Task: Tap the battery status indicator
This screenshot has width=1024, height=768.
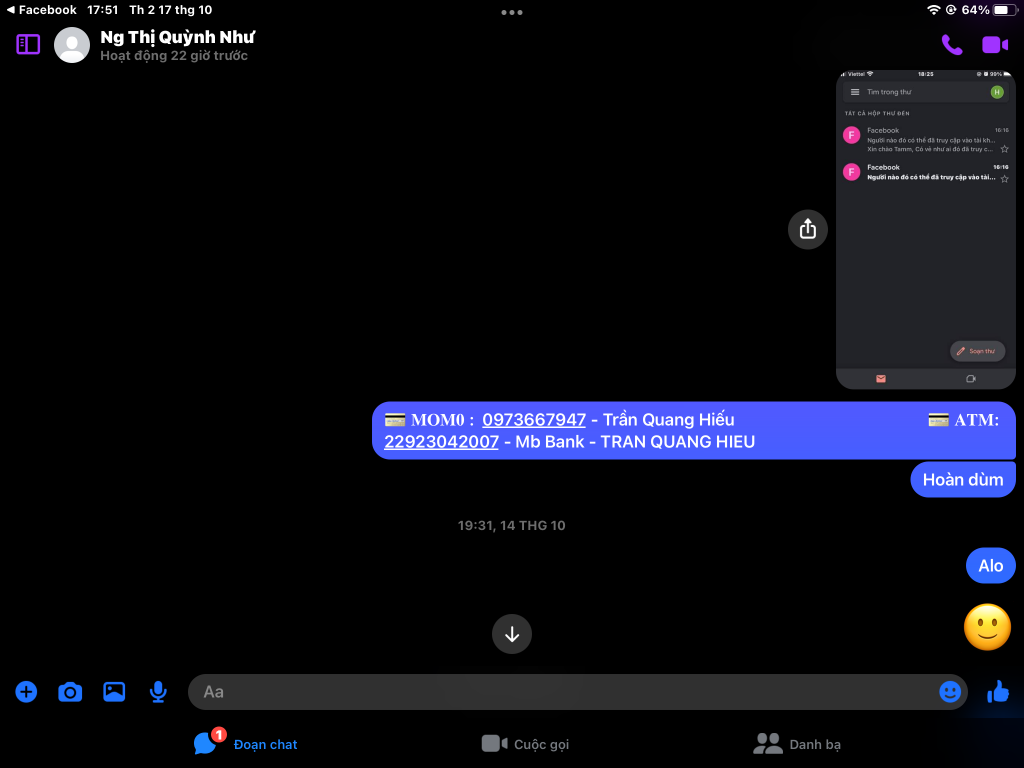Action: point(1006,10)
